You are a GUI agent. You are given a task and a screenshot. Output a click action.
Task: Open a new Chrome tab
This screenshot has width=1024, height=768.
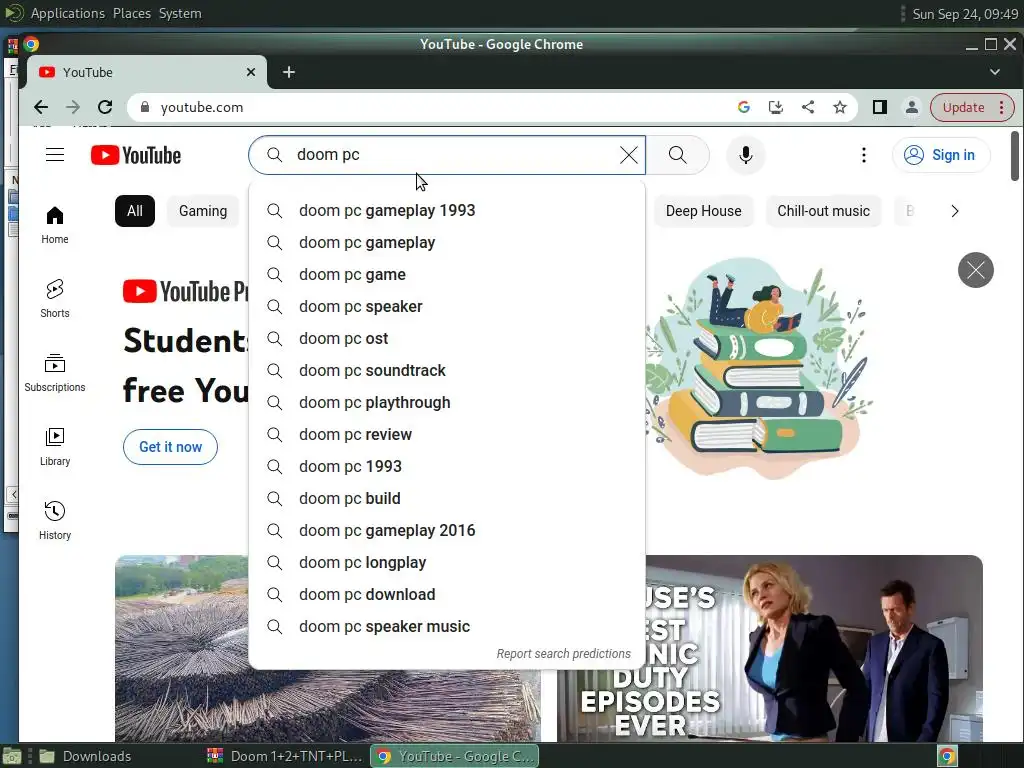(289, 72)
